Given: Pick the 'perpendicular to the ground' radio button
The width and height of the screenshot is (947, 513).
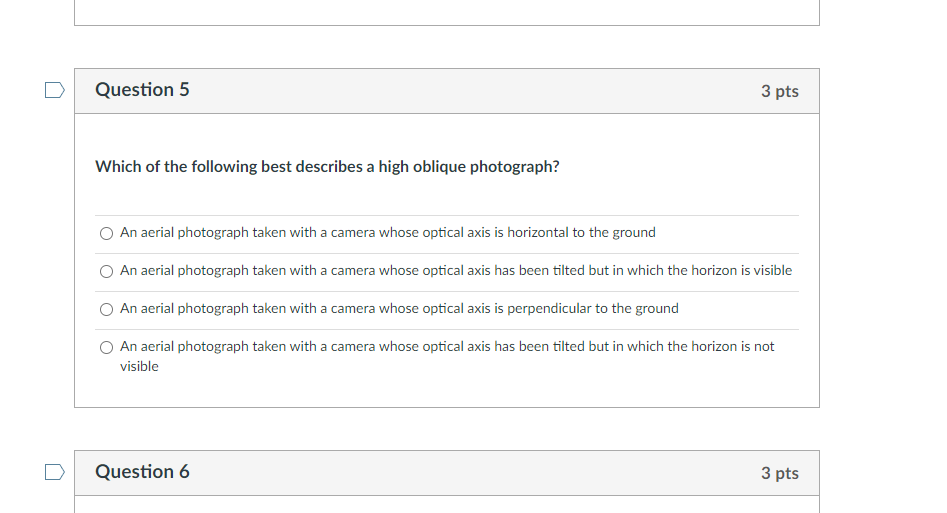Looking at the screenshot, I should pyautogui.click(x=107, y=309).
